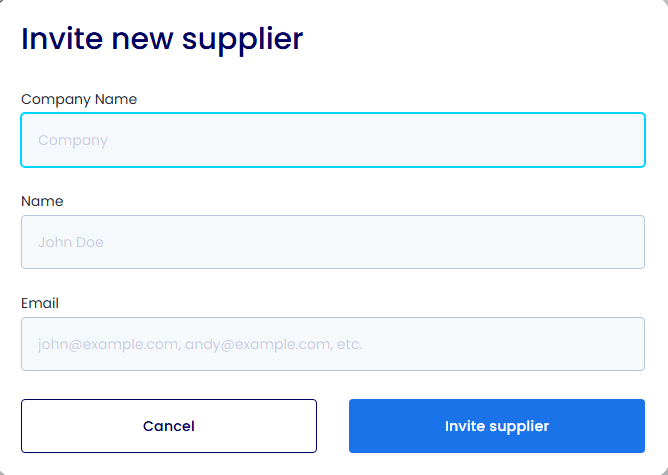668x475 pixels.
Task: Click the "Email" field label
Action: pos(40,303)
